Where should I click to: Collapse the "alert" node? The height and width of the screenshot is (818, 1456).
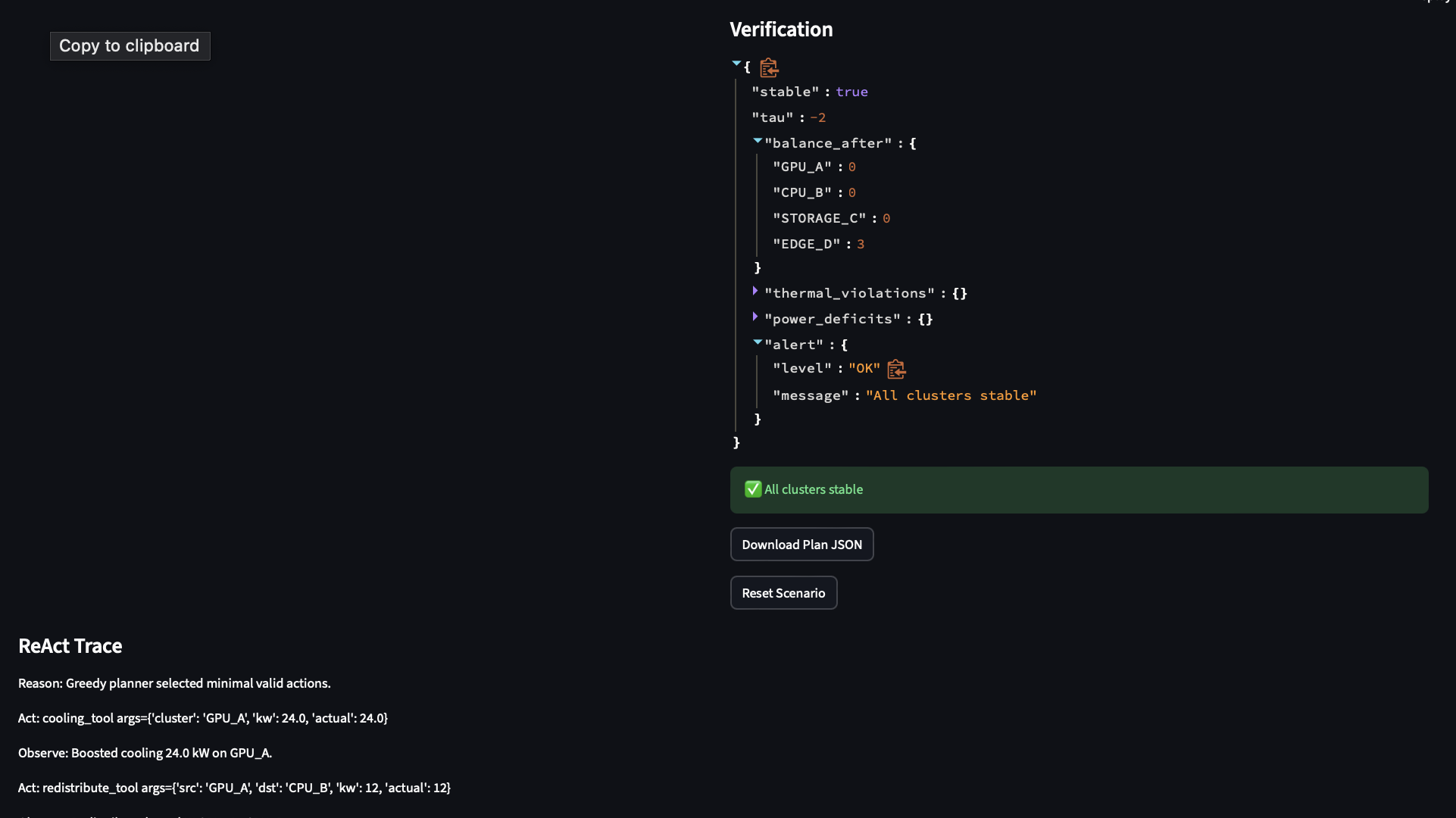[757, 343]
